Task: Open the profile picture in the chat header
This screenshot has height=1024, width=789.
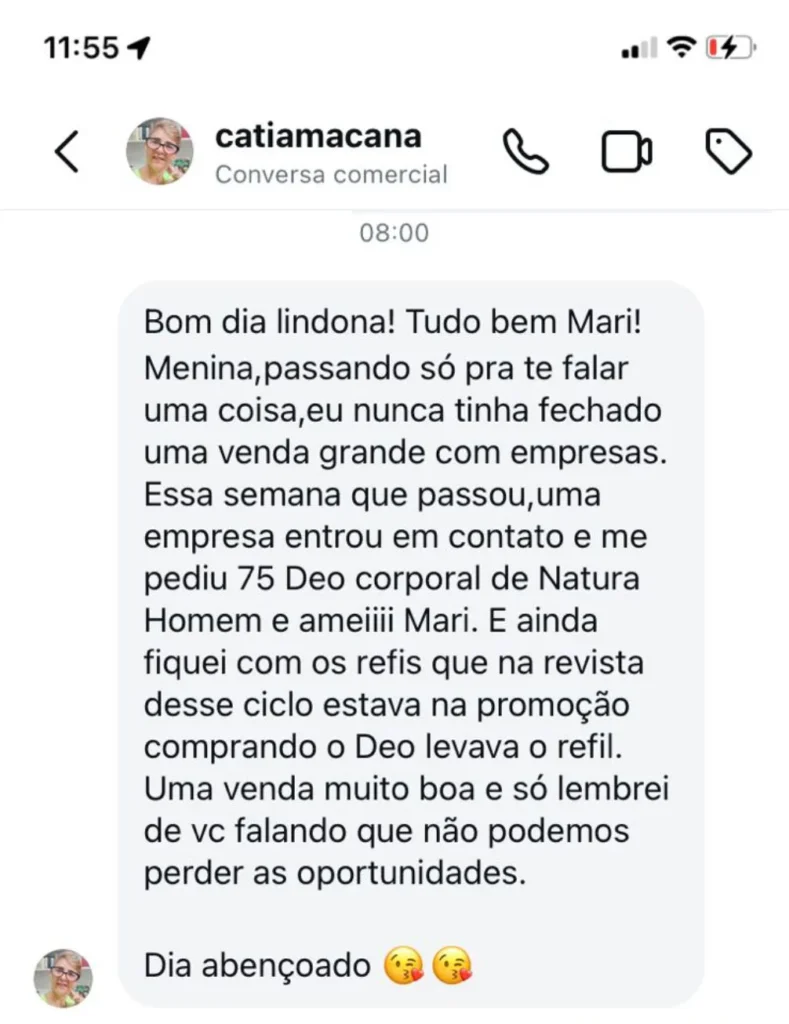Action: coord(159,152)
